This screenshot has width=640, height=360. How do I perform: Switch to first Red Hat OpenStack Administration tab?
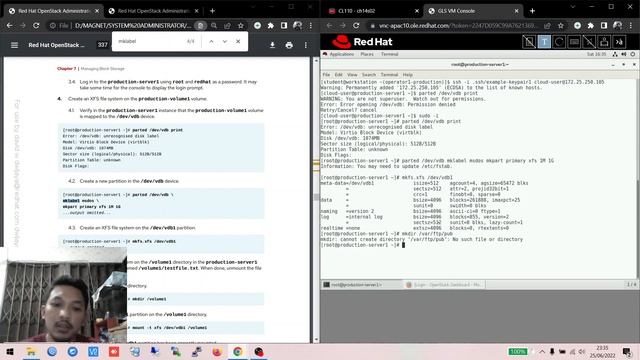pyautogui.click(x=53, y=11)
